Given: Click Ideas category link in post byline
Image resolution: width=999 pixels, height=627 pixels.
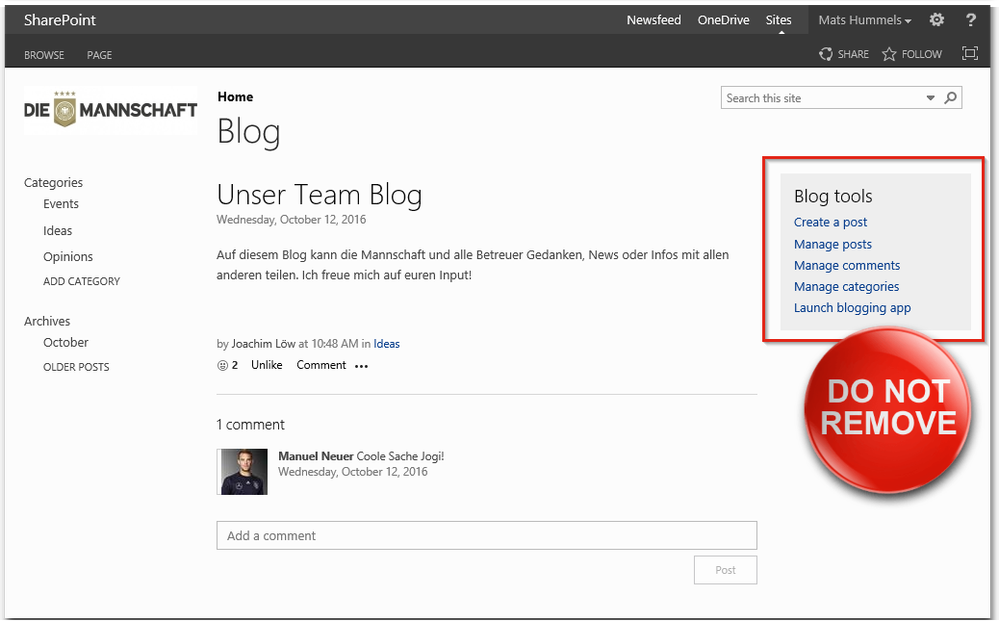Looking at the screenshot, I should [386, 344].
